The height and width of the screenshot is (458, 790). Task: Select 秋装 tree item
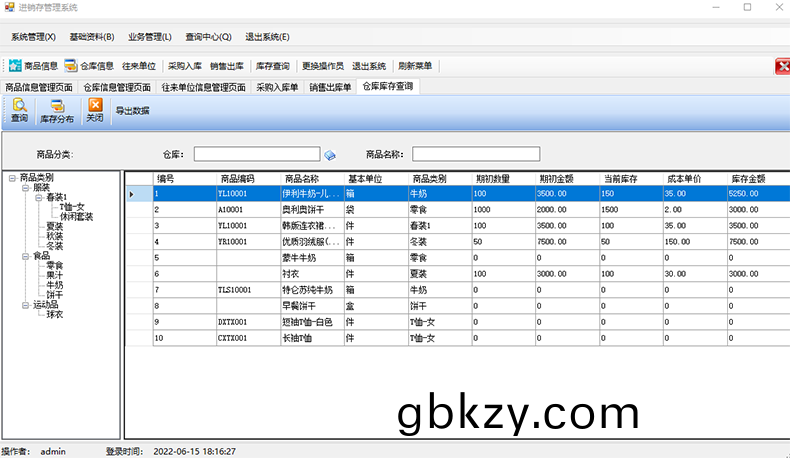click(54, 236)
